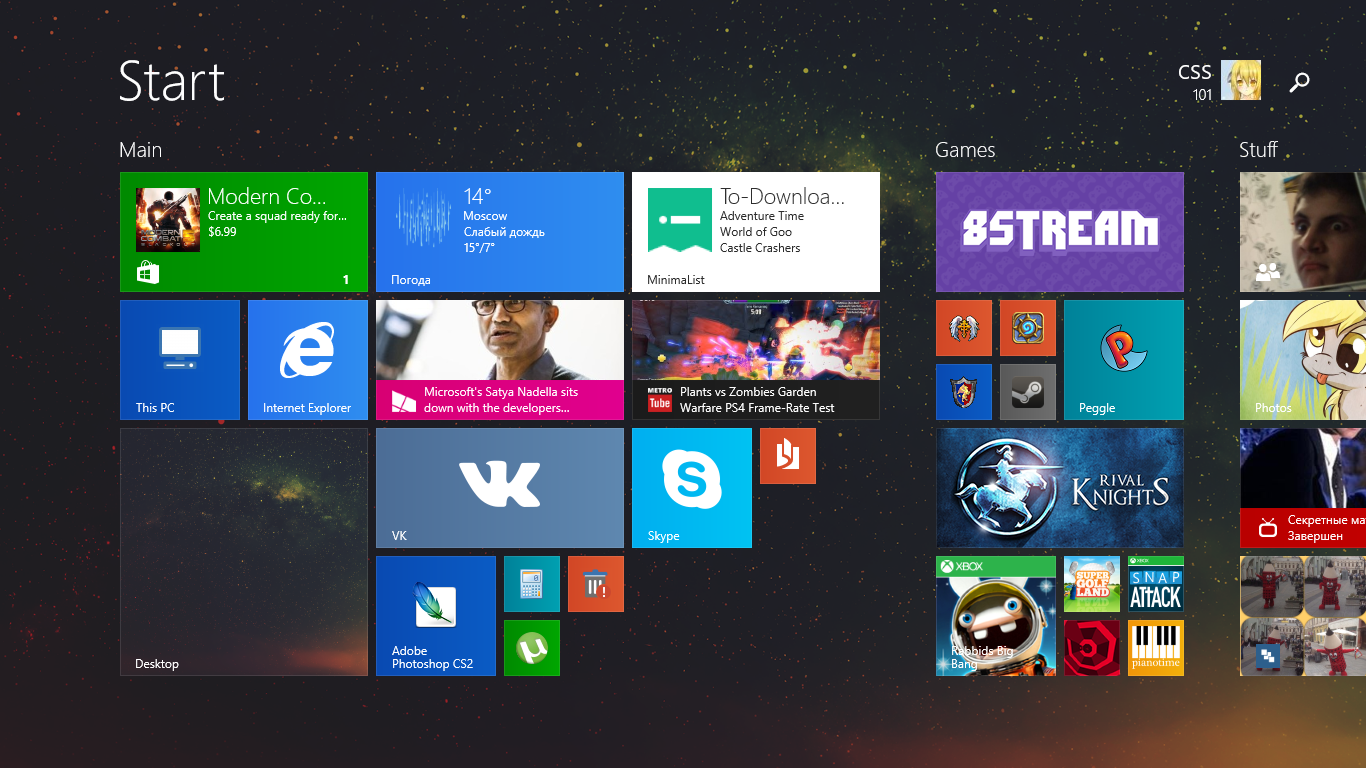Click the Castle Crashers list entry
The image size is (1366, 768).
click(760, 248)
